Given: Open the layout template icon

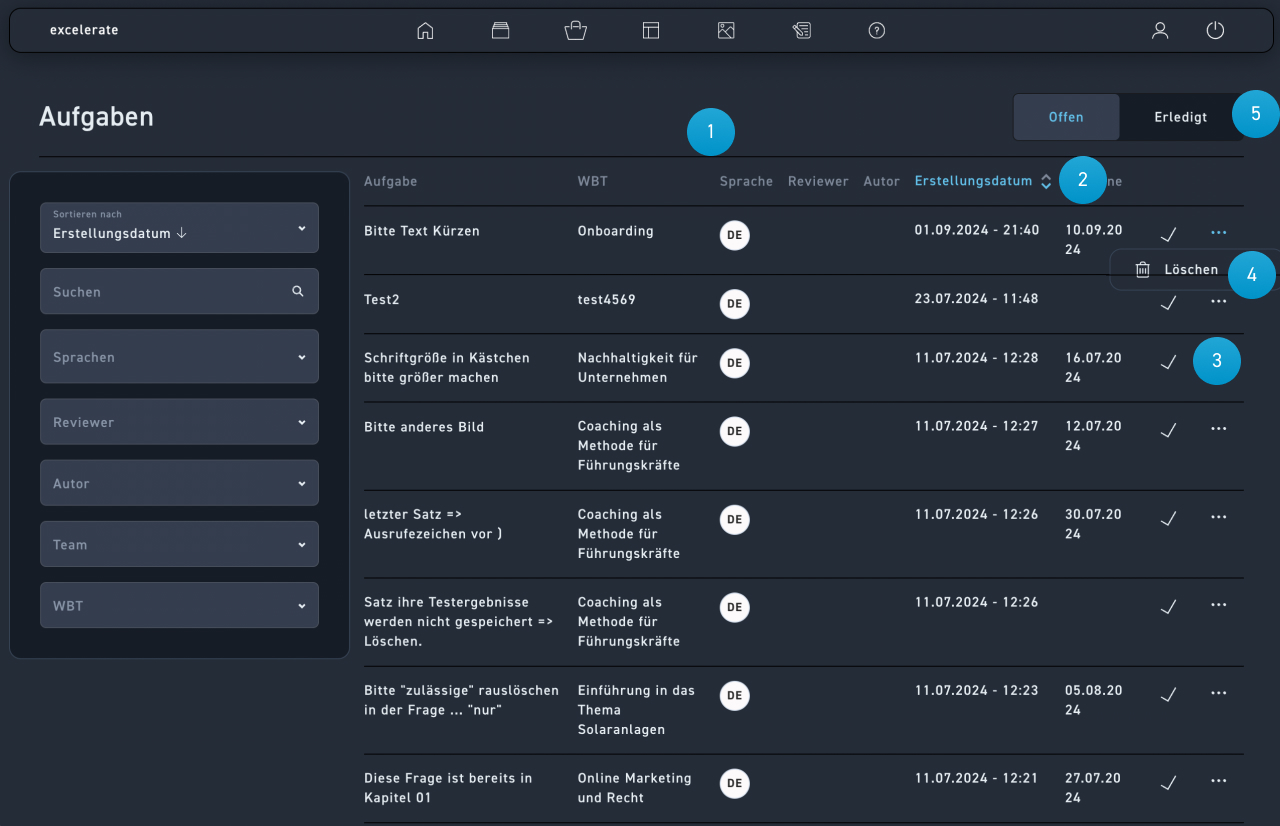Looking at the screenshot, I should 651,31.
